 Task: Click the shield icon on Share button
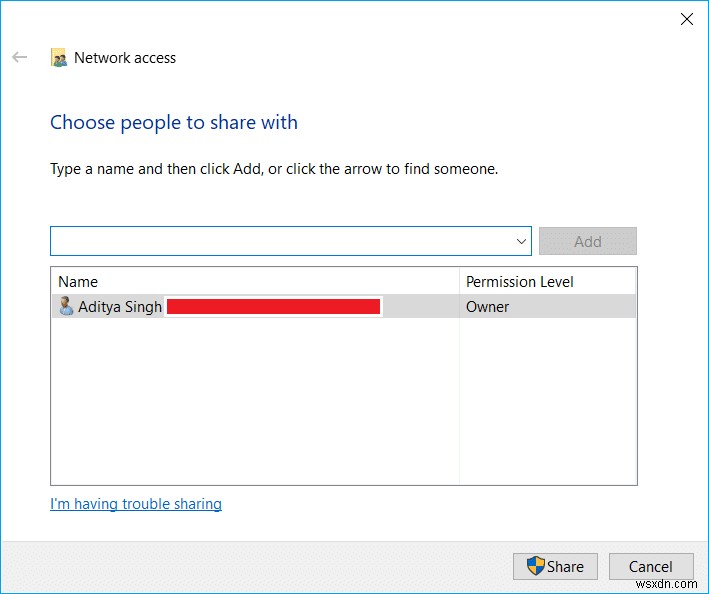(x=535, y=566)
